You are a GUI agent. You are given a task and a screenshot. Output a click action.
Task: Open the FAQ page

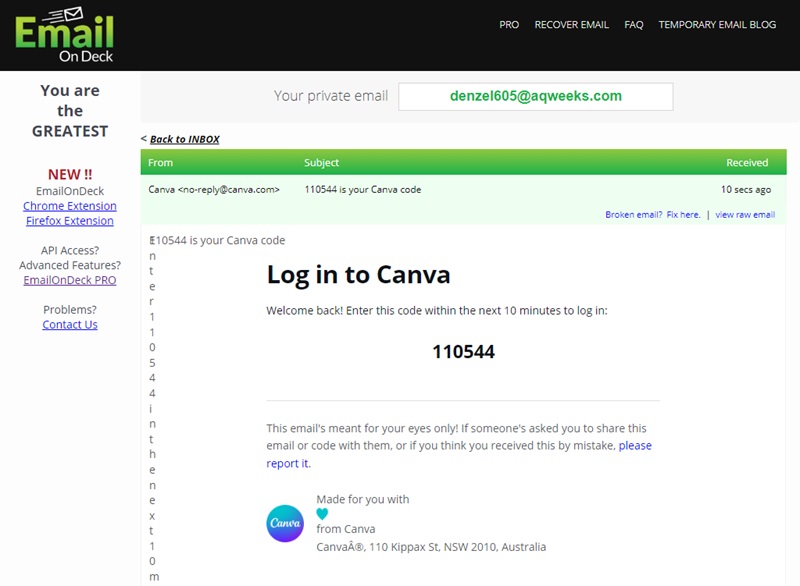tap(634, 24)
